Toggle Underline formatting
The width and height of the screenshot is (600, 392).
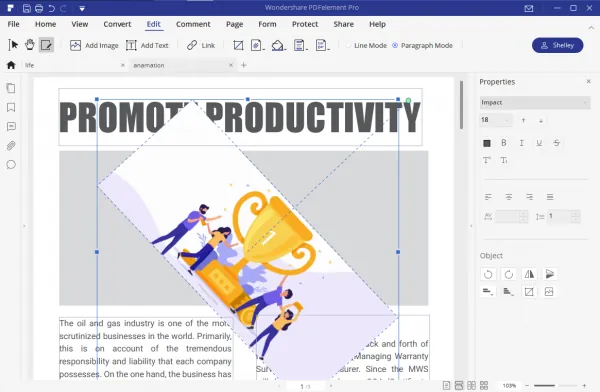coord(539,143)
